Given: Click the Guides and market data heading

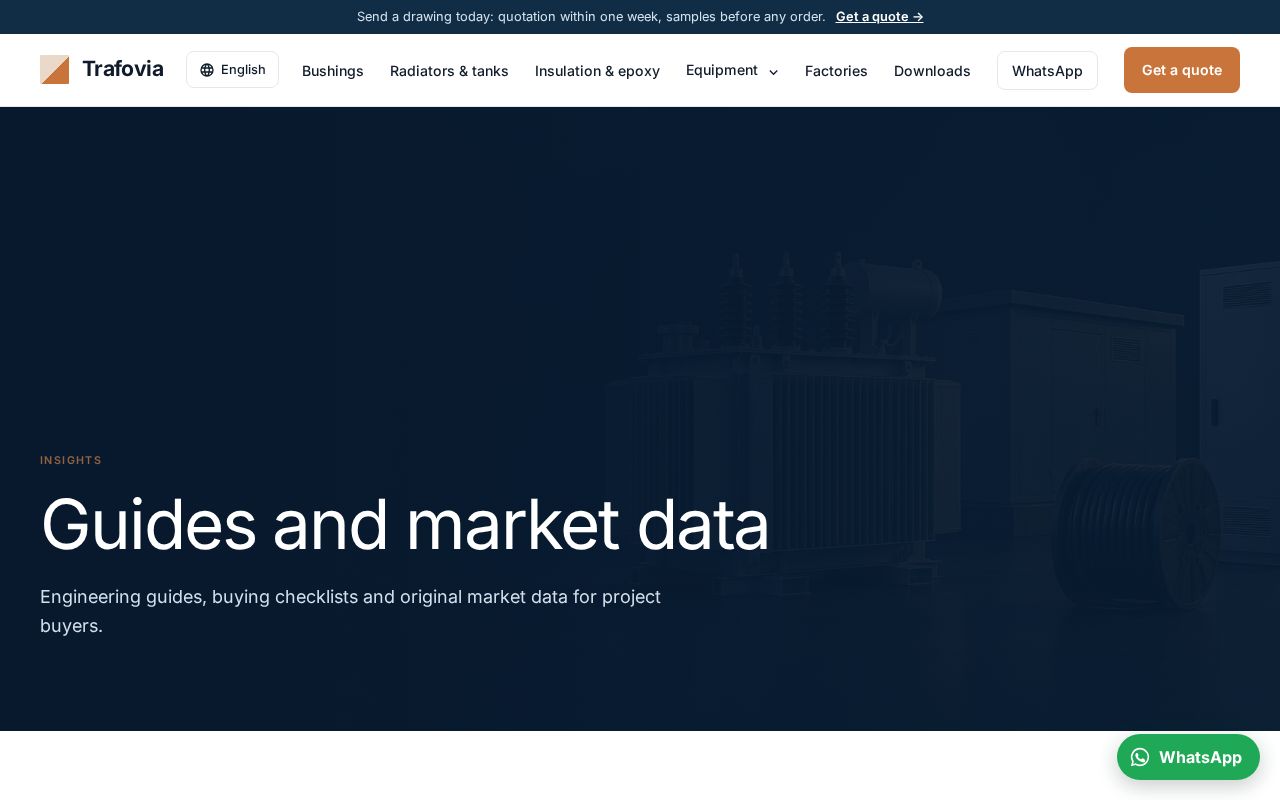Looking at the screenshot, I should (x=405, y=524).
